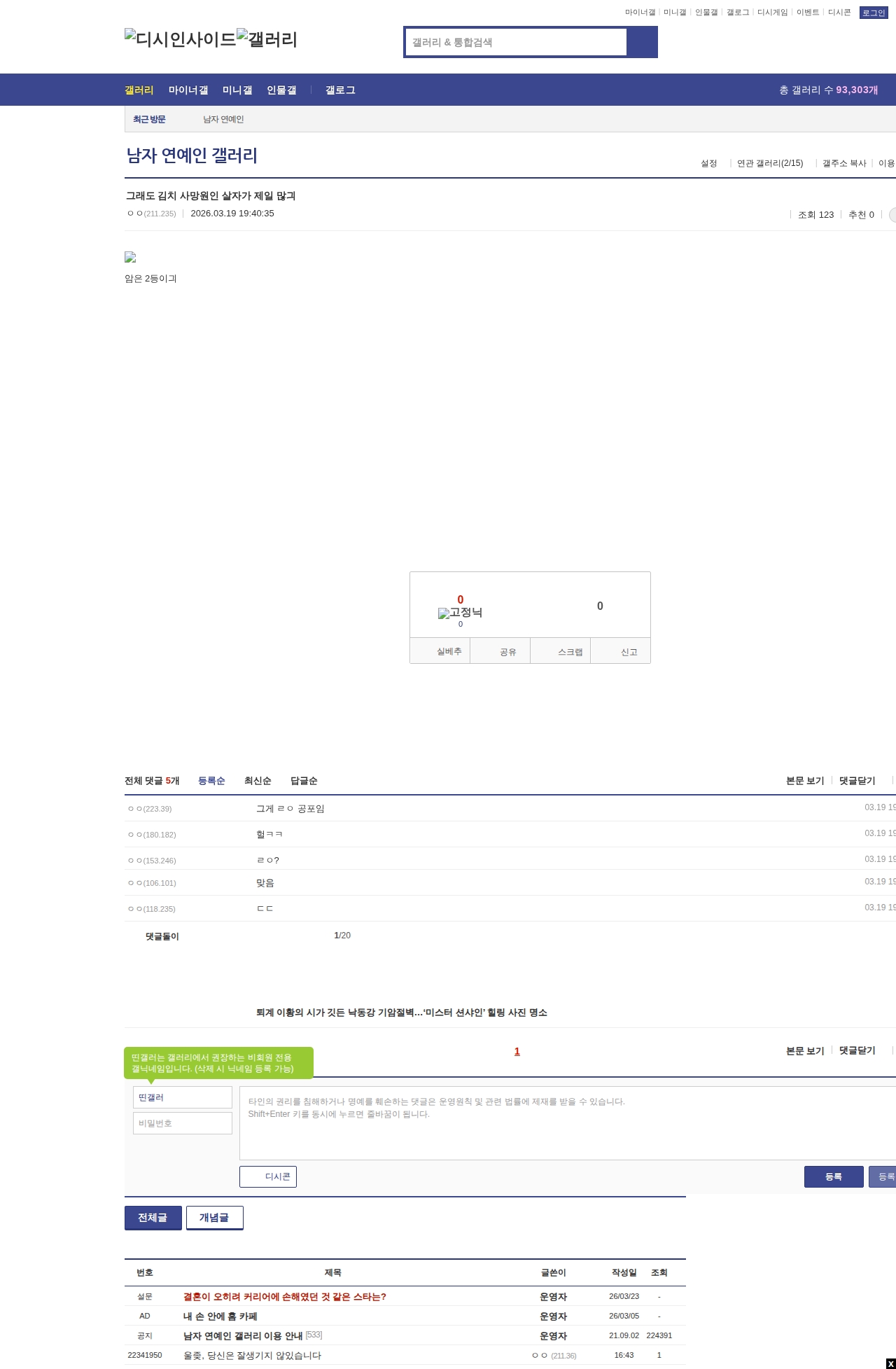This screenshot has height=1369, width=896.
Task: Click the post author ㅇㅇ(211.235)
Action: coord(151,214)
